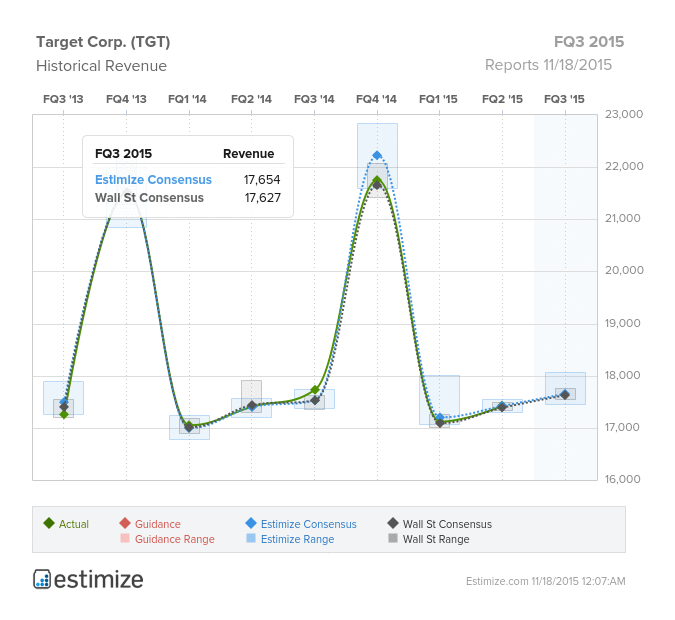Select the FQ1 '15 quarter label

tap(438, 99)
